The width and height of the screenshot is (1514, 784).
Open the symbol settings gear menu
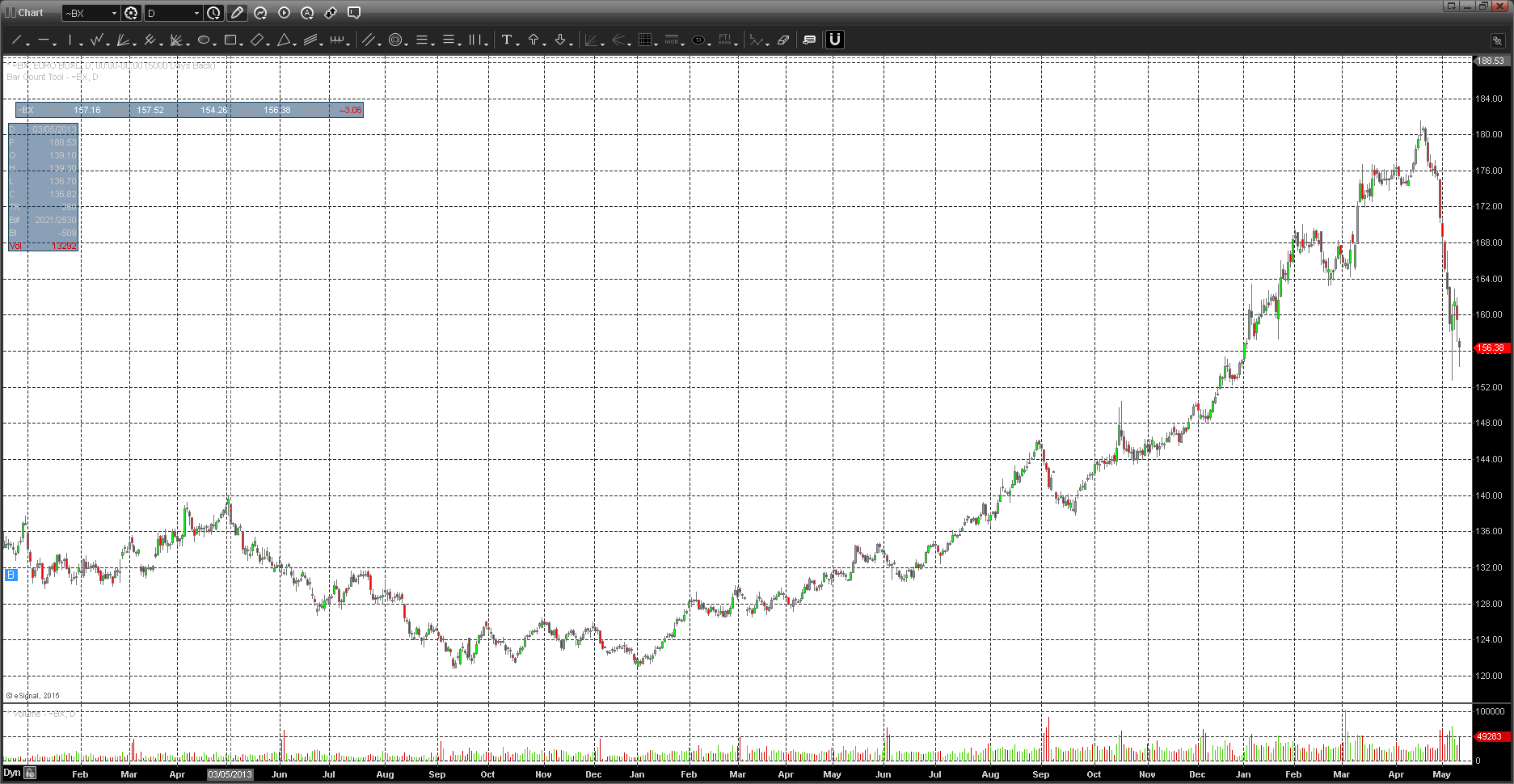click(x=131, y=13)
